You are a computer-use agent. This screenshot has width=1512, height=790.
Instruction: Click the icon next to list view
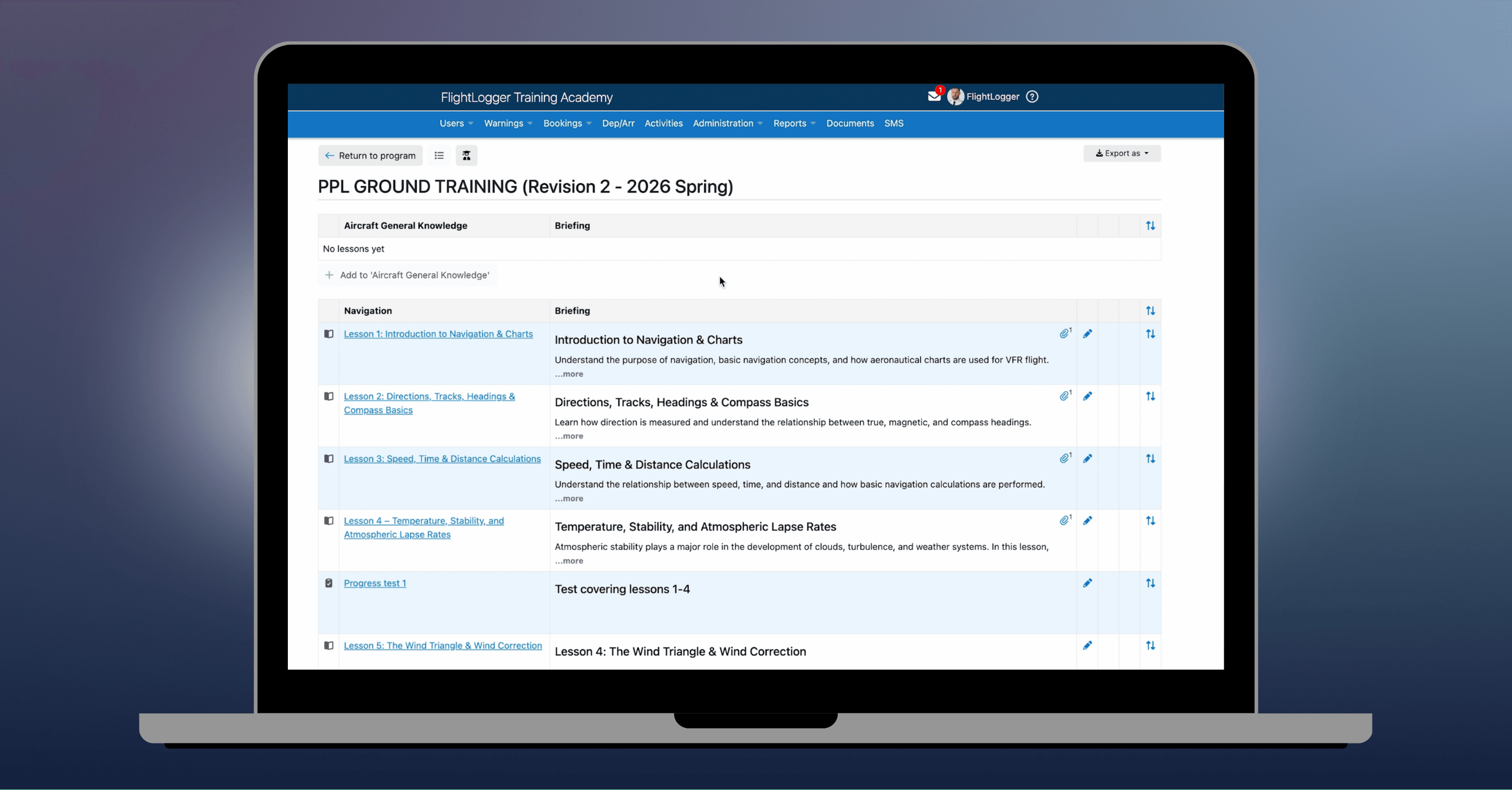[466, 156]
